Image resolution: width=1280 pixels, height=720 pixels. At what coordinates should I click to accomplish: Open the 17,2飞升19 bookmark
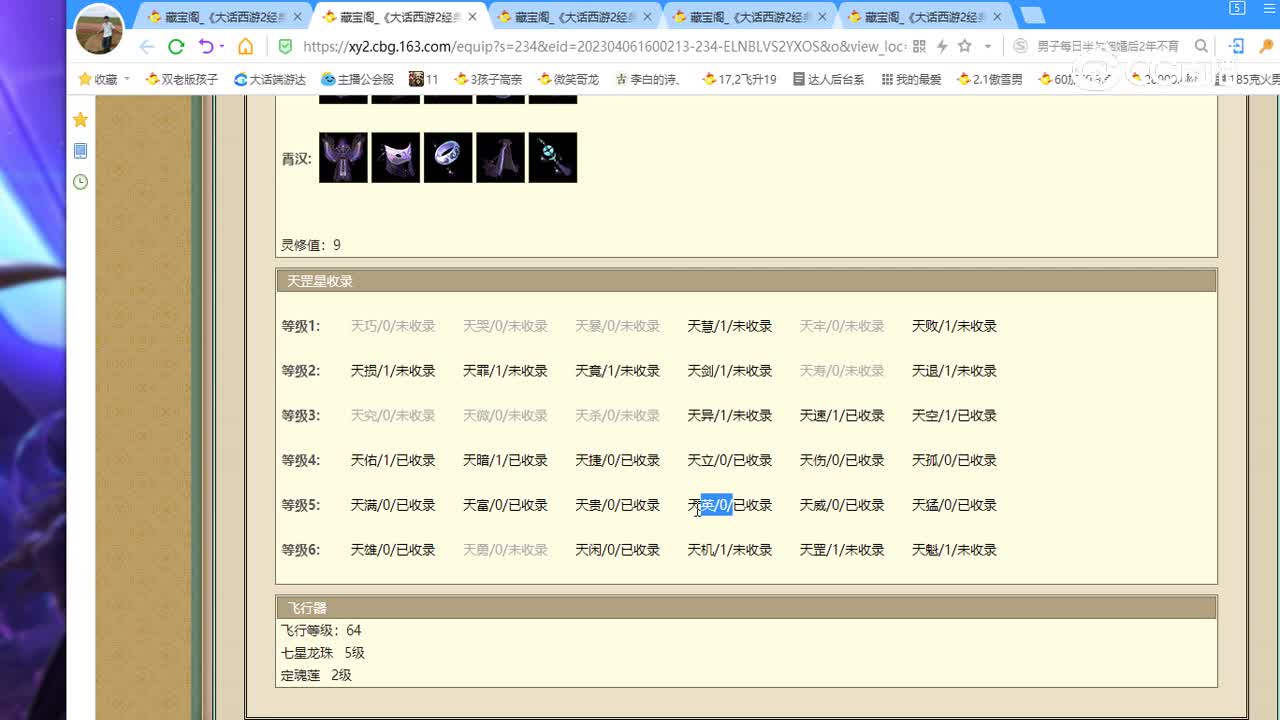click(739, 79)
